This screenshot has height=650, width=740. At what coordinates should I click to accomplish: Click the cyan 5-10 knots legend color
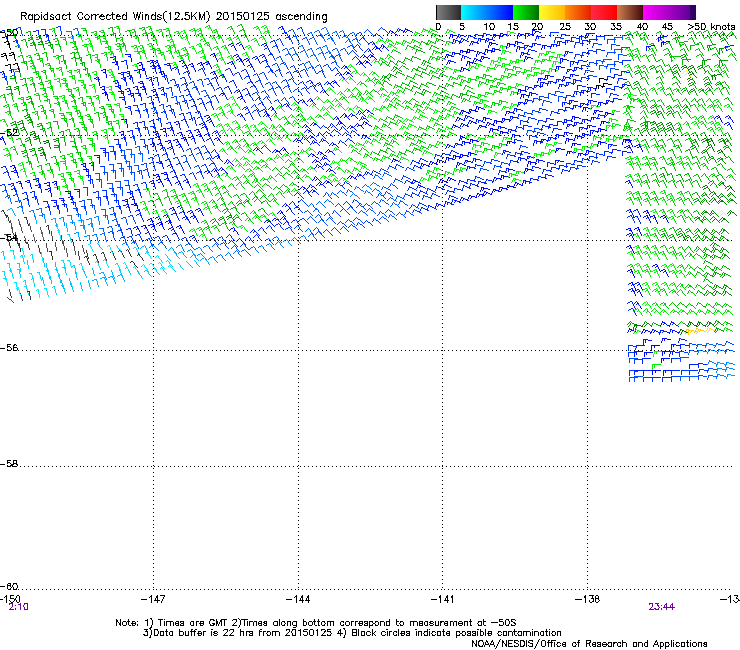474,12
